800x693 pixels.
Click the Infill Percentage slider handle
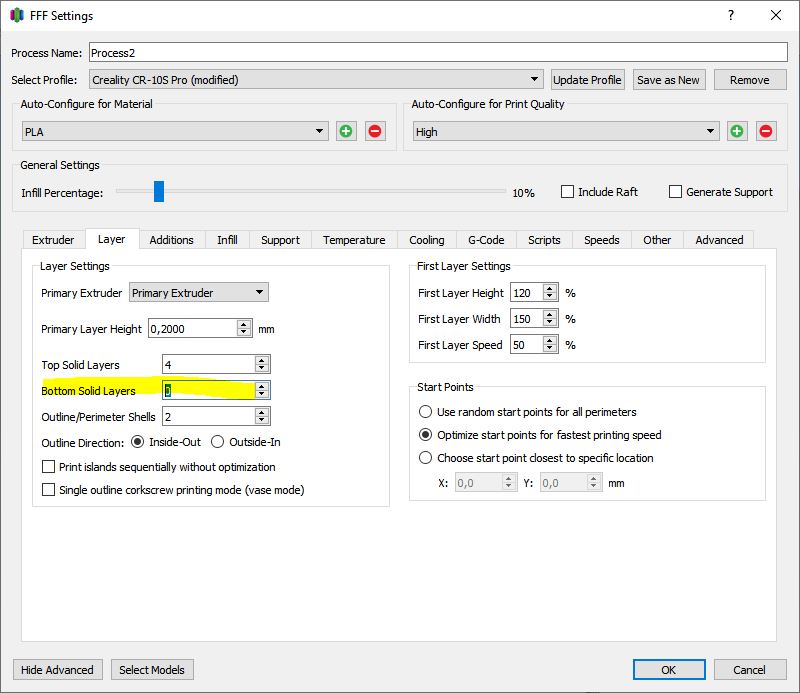pos(159,191)
